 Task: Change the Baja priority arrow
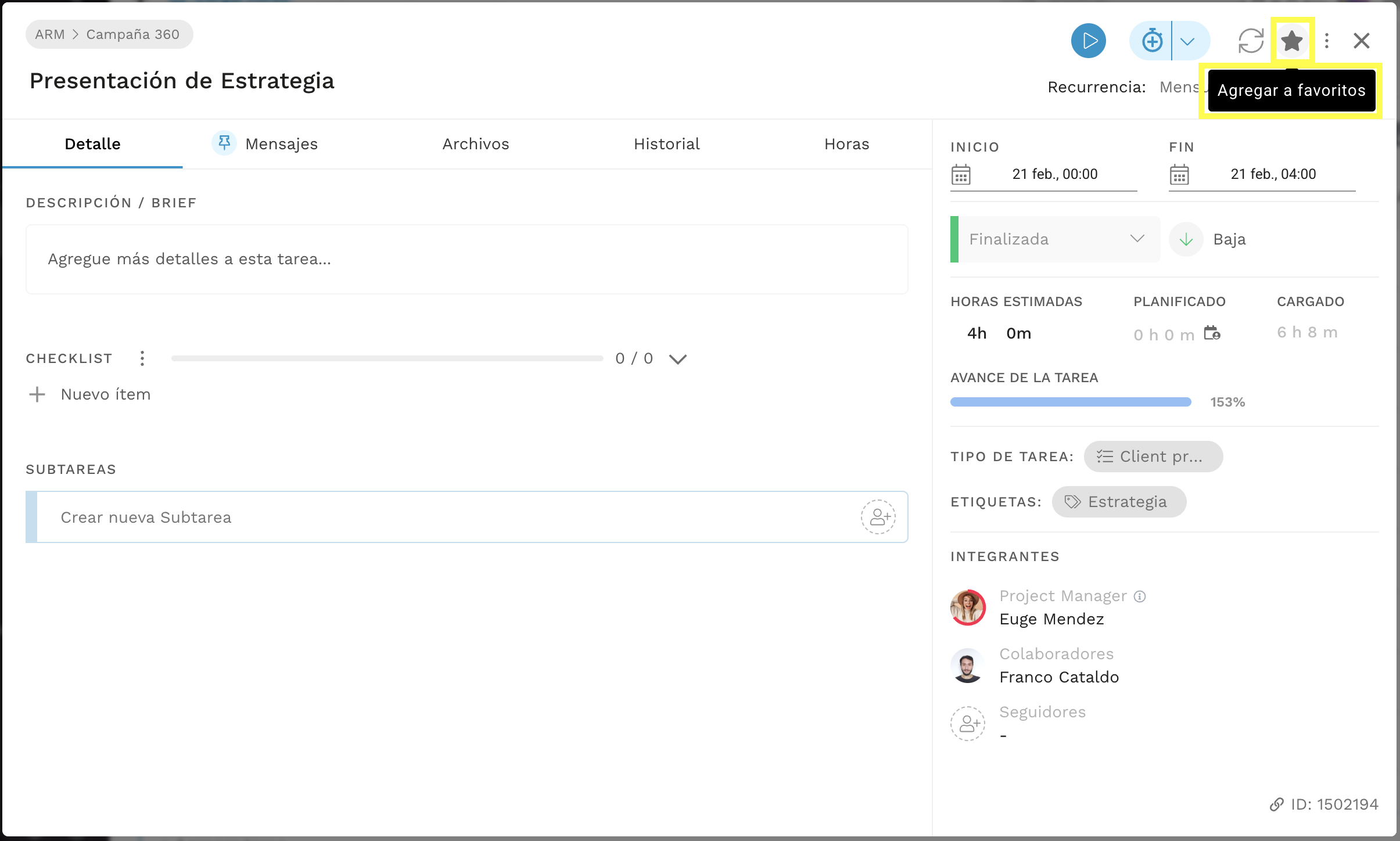[x=1186, y=239]
